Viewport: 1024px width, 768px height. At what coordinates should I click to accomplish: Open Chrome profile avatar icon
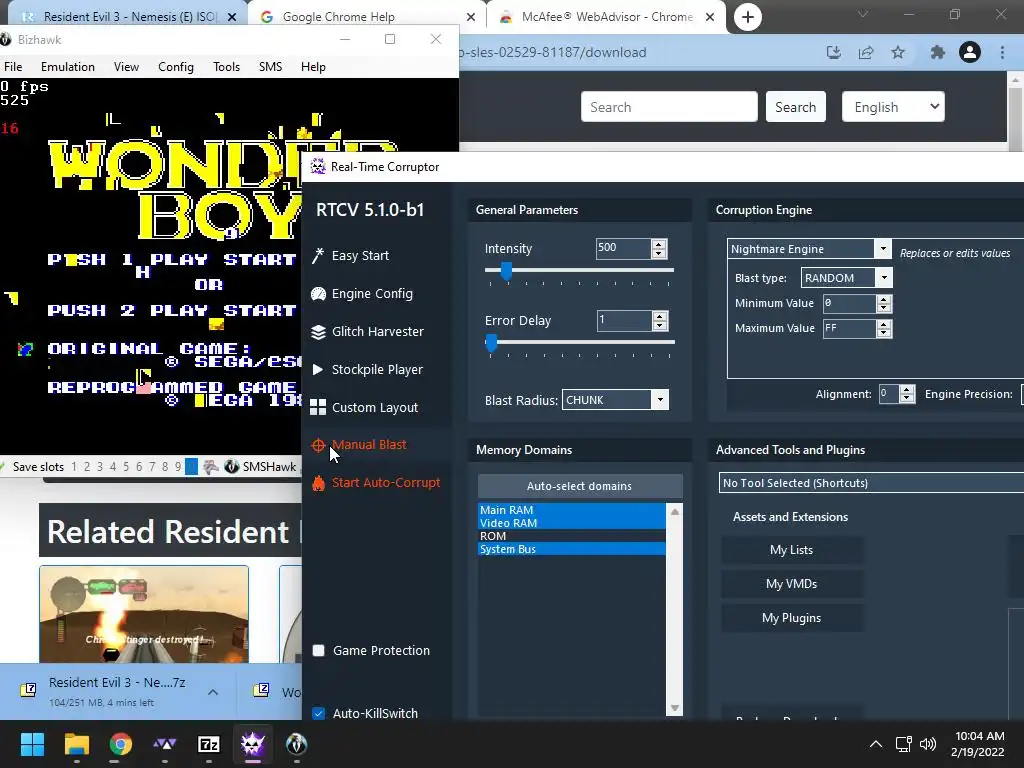click(x=970, y=52)
